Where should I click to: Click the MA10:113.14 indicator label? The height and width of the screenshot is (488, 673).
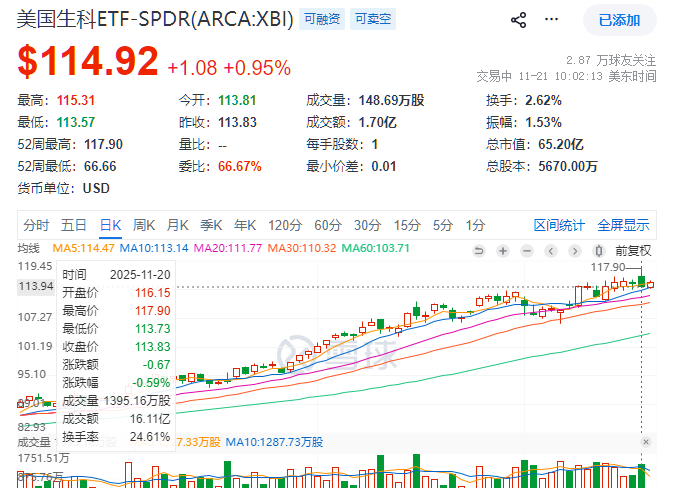[154, 248]
